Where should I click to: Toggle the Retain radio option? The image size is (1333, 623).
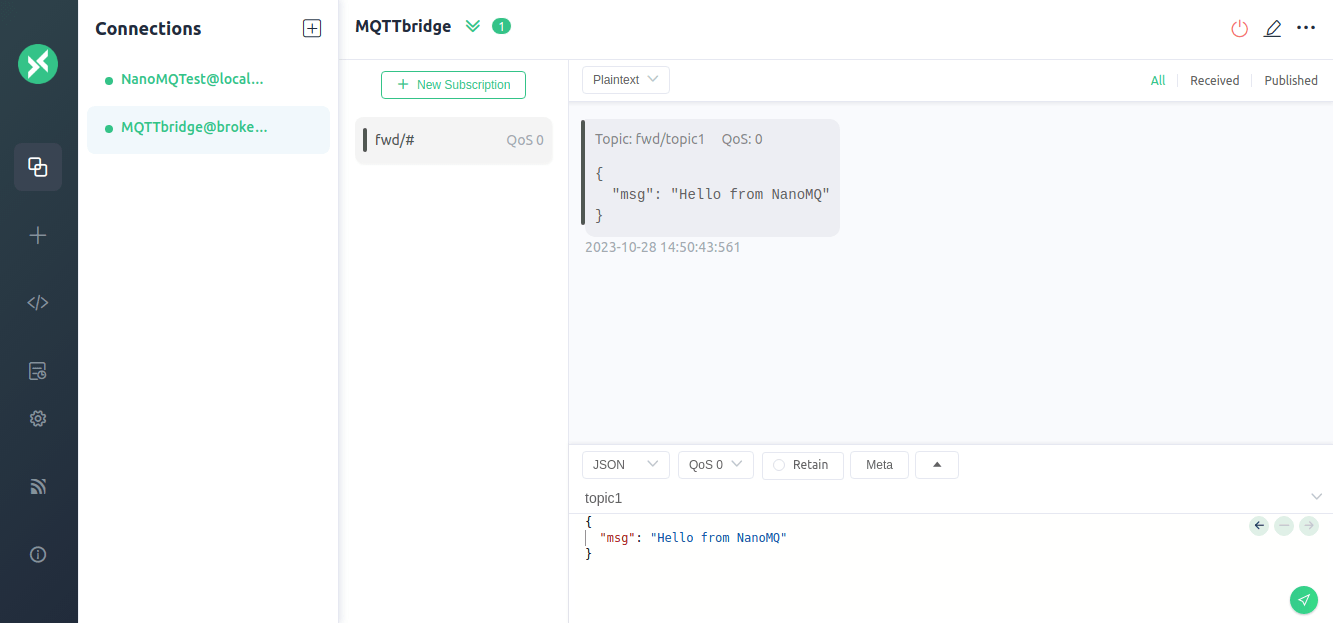click(779, 465)
